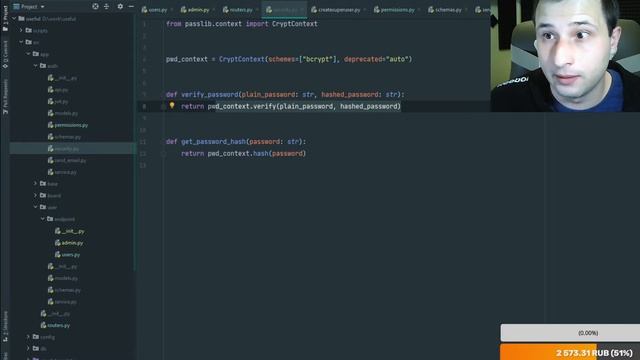Select users.py under the endpoint folder
640x360 pixels.
tap(68, 255)
